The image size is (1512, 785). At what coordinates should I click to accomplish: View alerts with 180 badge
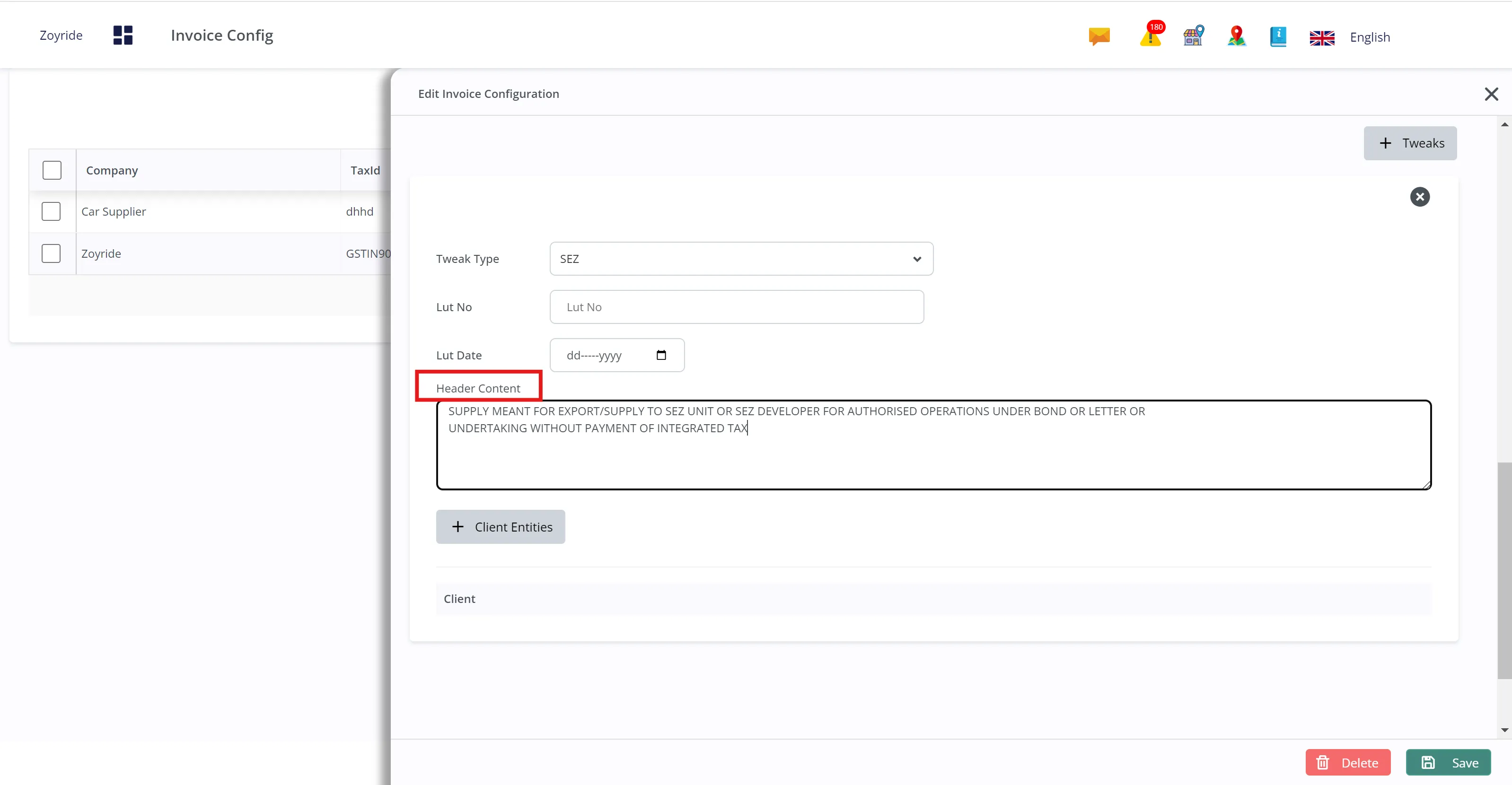1151,35
